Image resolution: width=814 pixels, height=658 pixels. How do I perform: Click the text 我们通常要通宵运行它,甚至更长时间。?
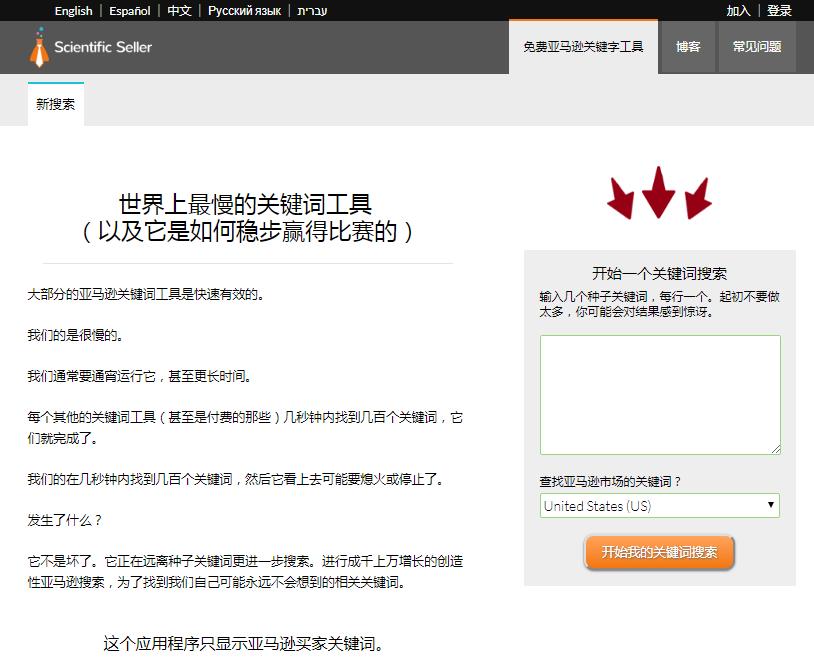click(140, 376)
